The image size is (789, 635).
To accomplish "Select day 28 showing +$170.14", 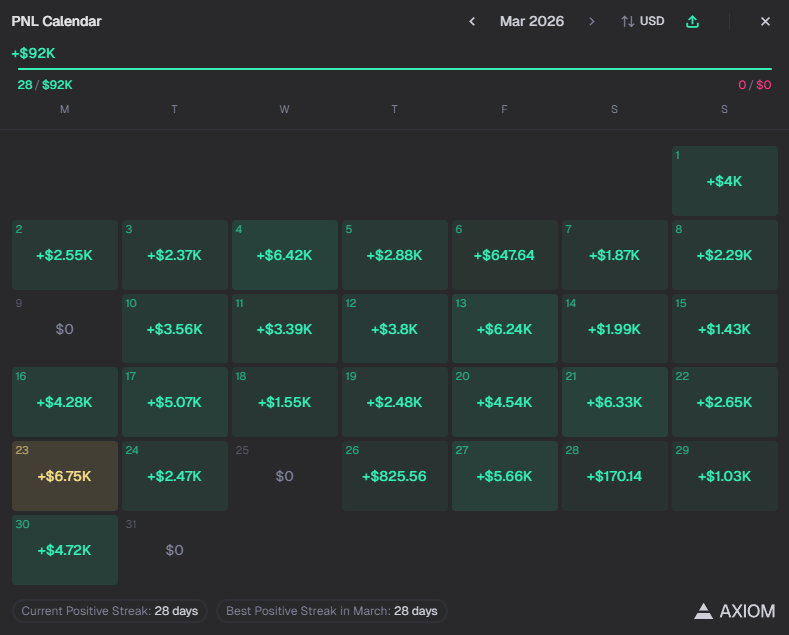I will 614,476.
